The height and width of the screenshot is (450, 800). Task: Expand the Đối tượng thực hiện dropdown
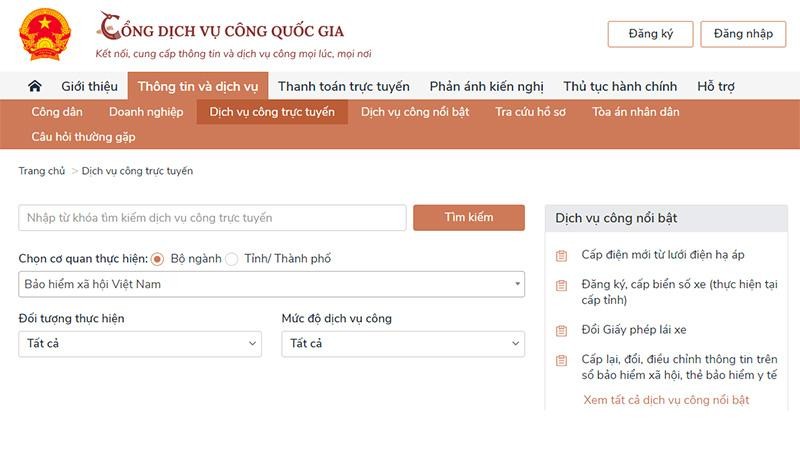140,344
